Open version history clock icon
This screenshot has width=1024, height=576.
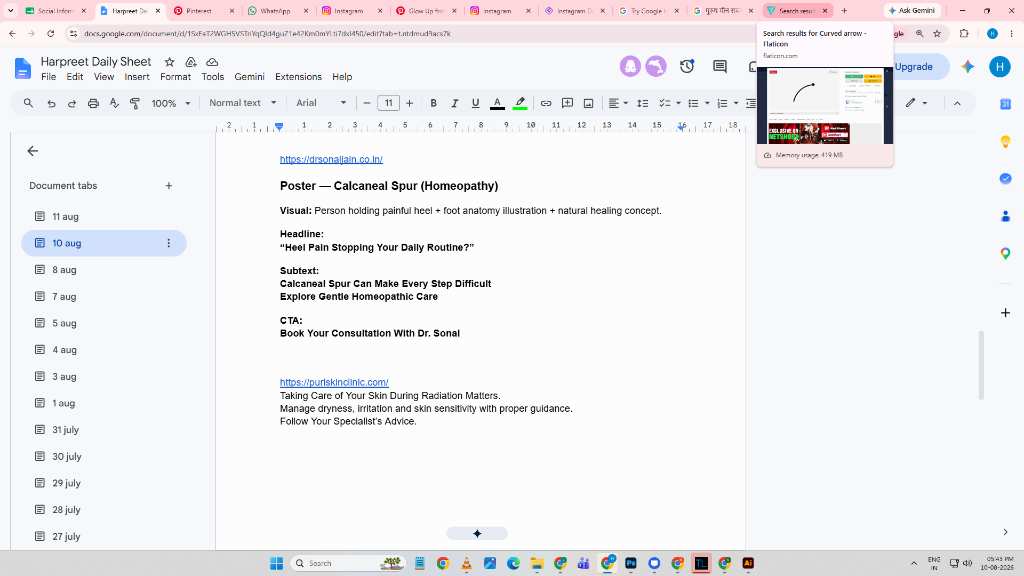coord(686,67)
